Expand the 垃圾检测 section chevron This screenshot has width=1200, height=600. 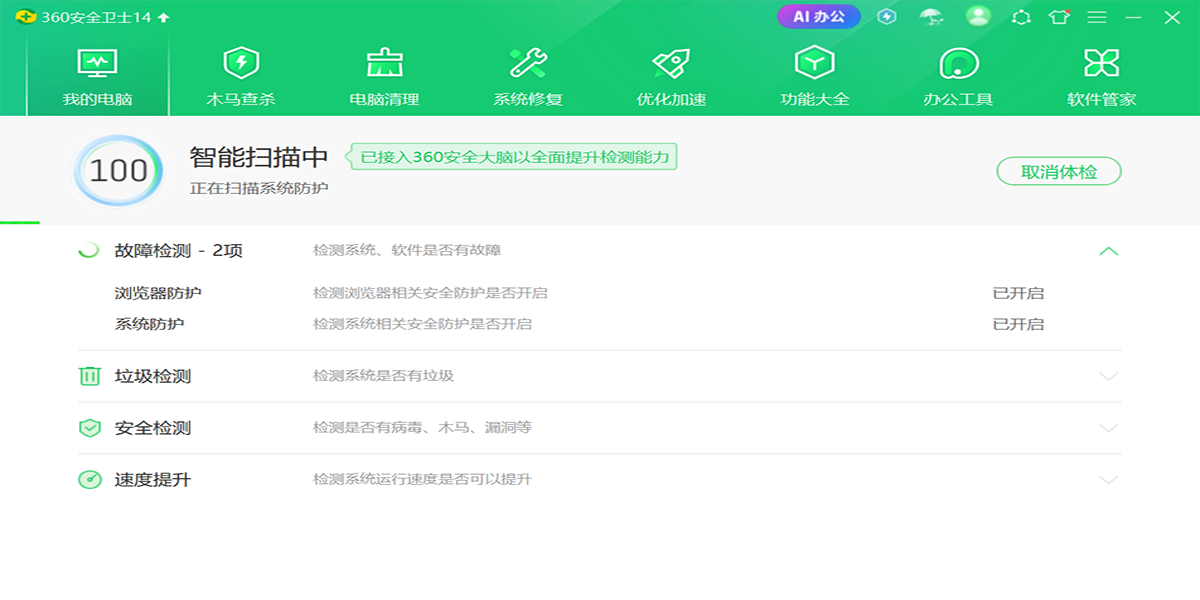point(1108,377)
